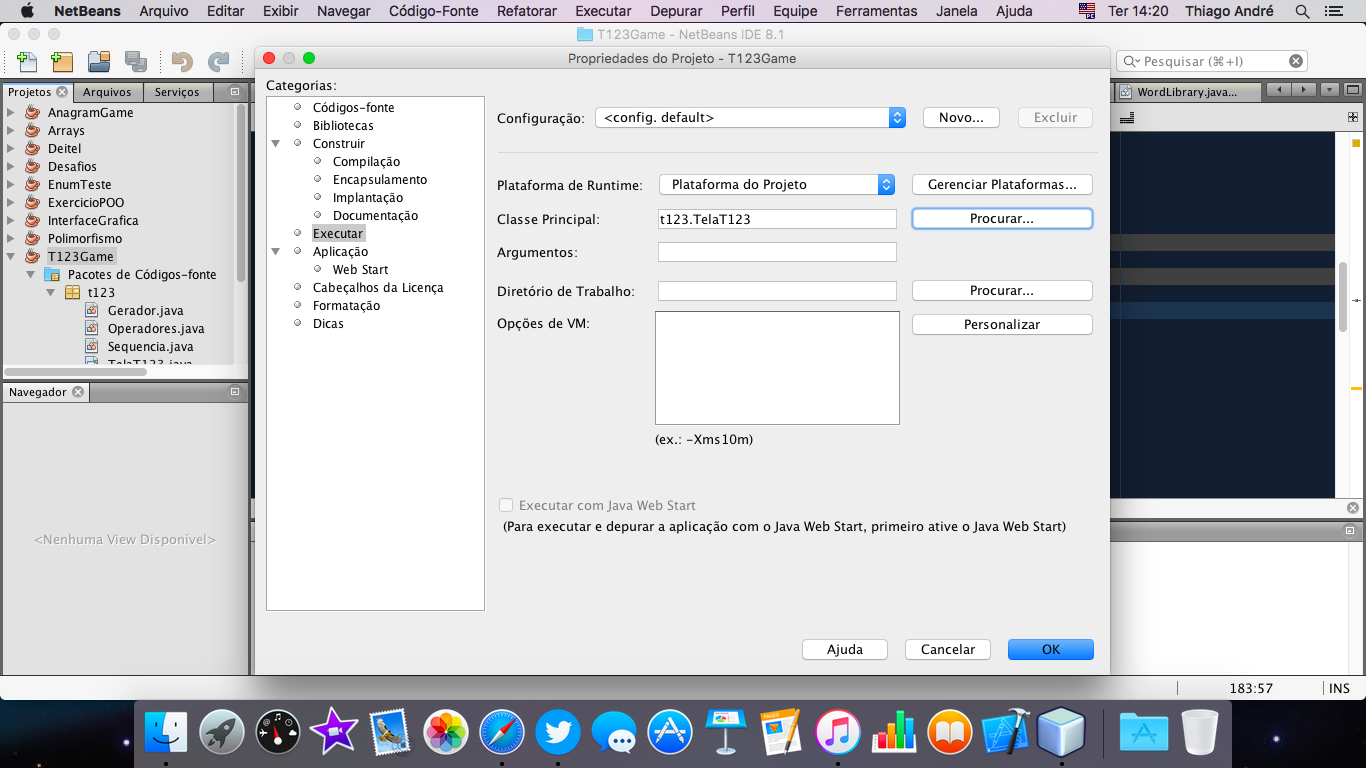Screen dimensions: 1366x768
Task: Collapse the T123Game project node
Action: click(11, 256)
